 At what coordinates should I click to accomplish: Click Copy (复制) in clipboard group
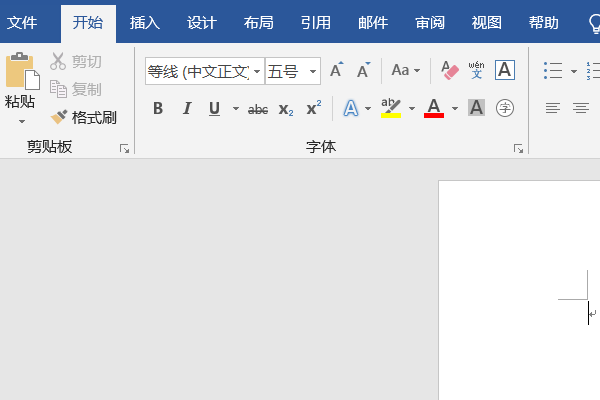(76, 89)
